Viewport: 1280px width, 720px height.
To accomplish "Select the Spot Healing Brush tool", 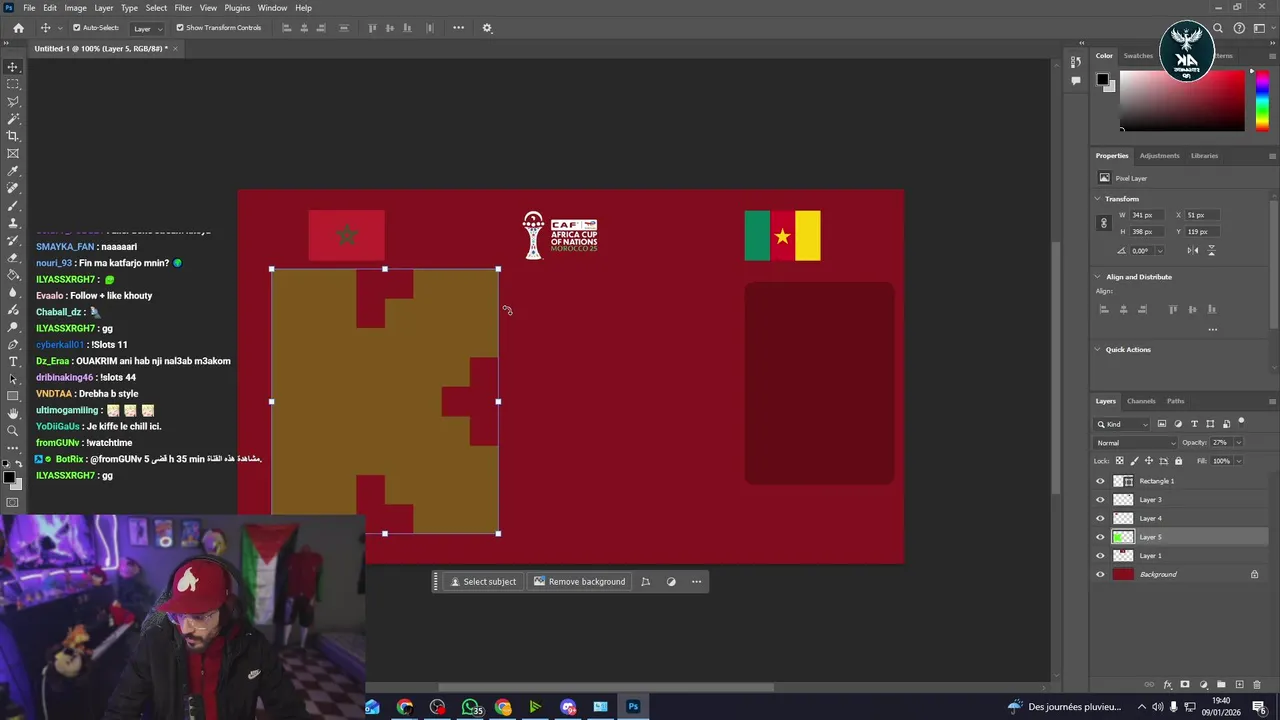I will click(13, 188).
